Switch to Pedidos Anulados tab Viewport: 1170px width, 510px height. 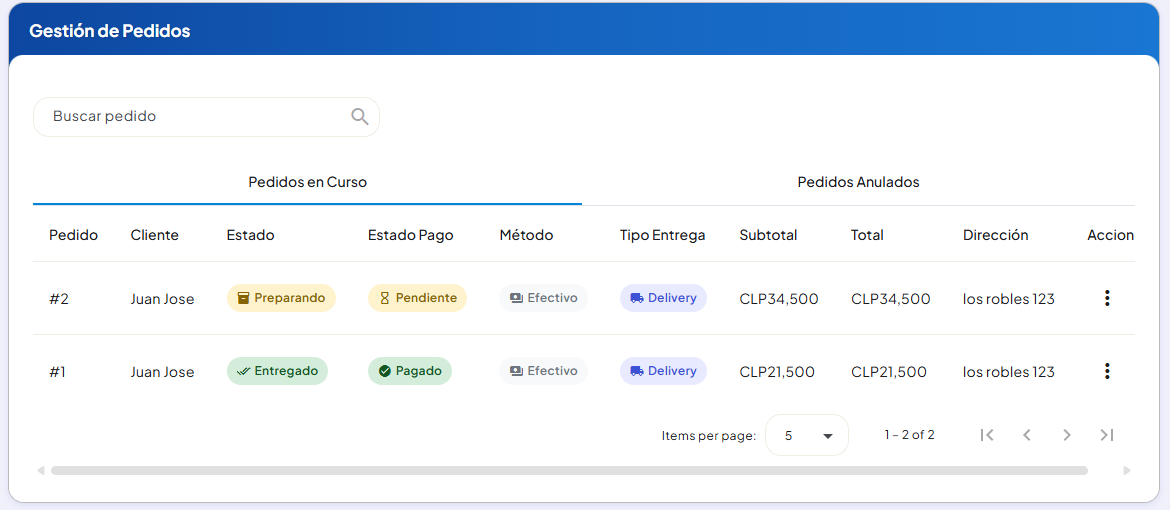(x=858, y=182)
